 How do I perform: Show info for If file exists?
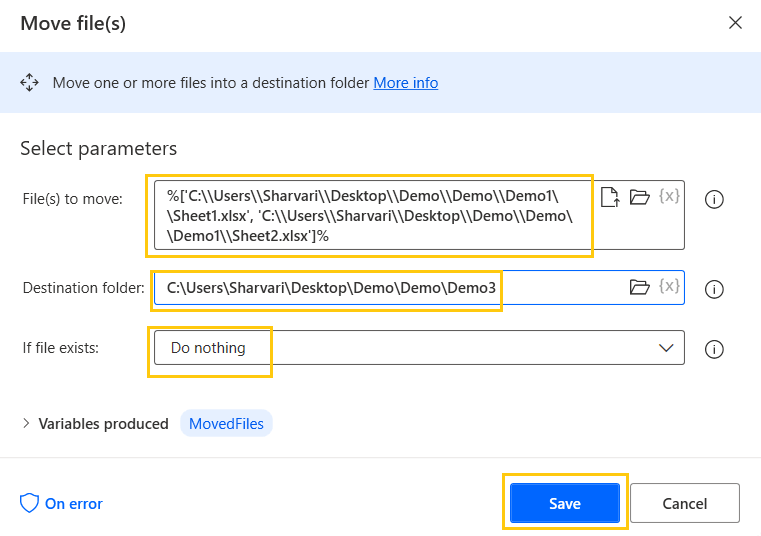point(714,349)
